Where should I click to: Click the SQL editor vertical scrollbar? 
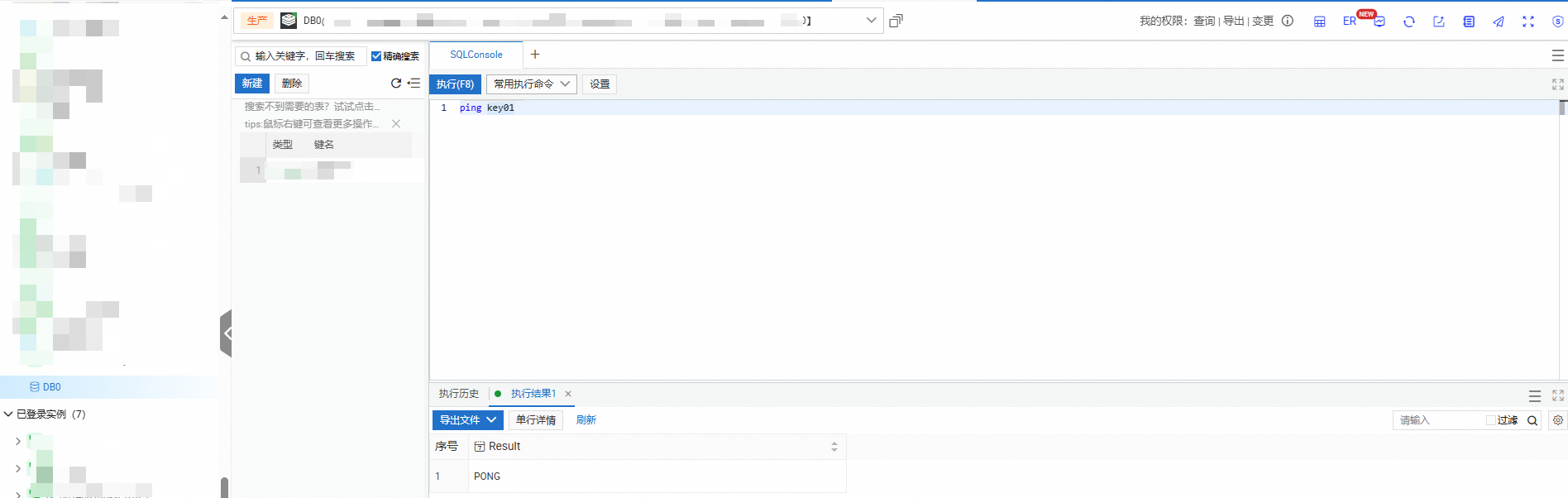(x=1563, y=108)
